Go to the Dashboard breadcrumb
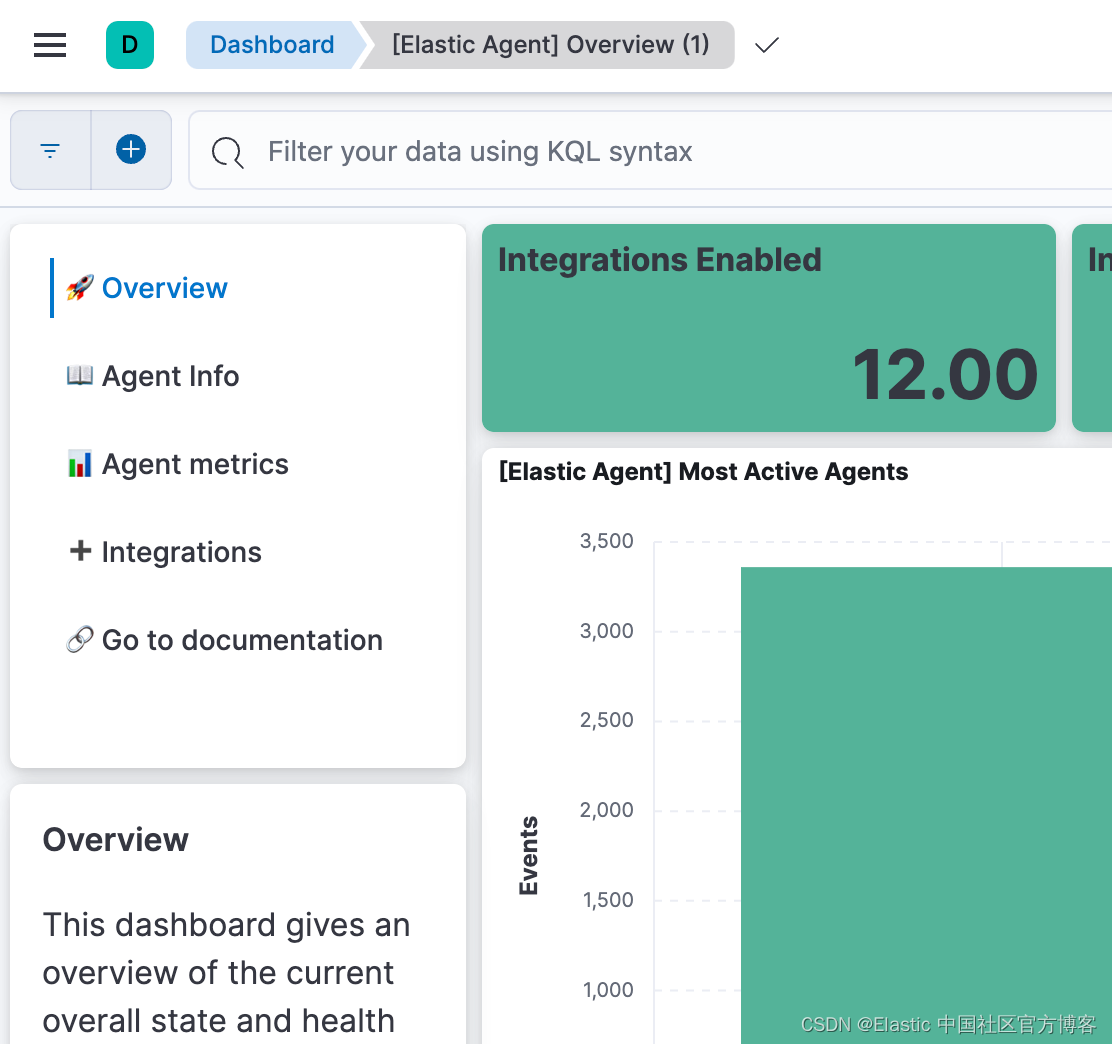 click(272, 45)
